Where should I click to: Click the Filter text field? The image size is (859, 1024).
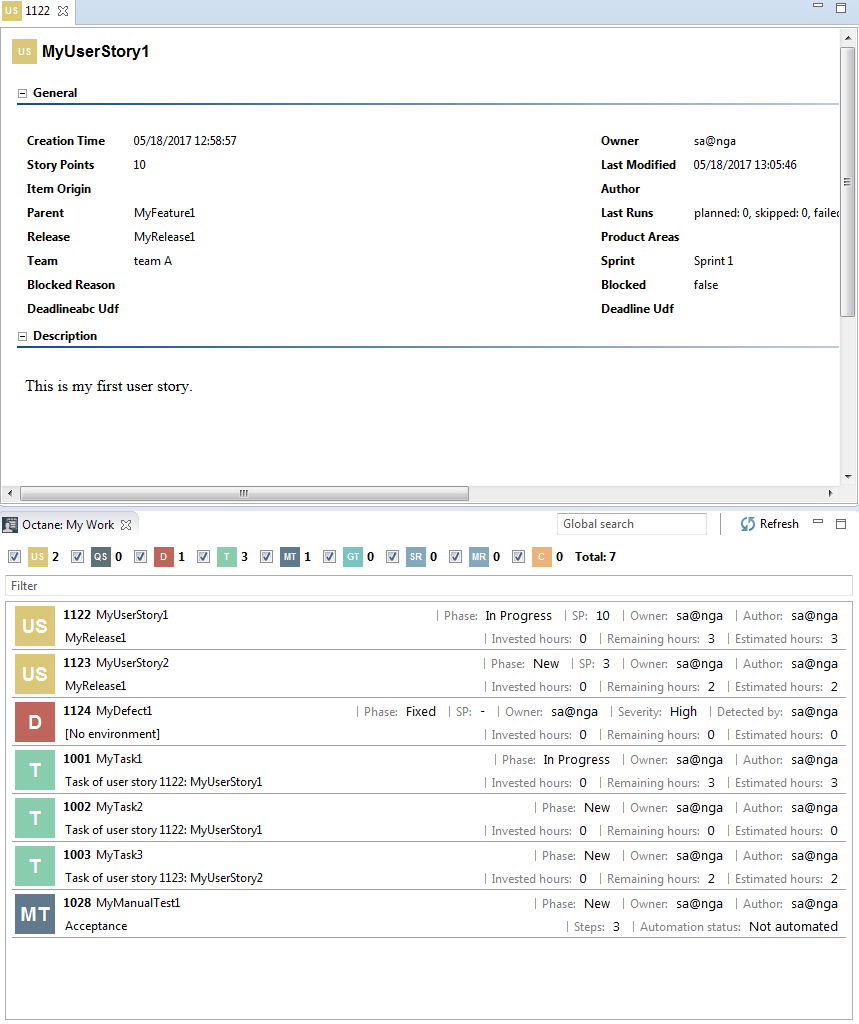pyautogui.click(x=428, y=586)
